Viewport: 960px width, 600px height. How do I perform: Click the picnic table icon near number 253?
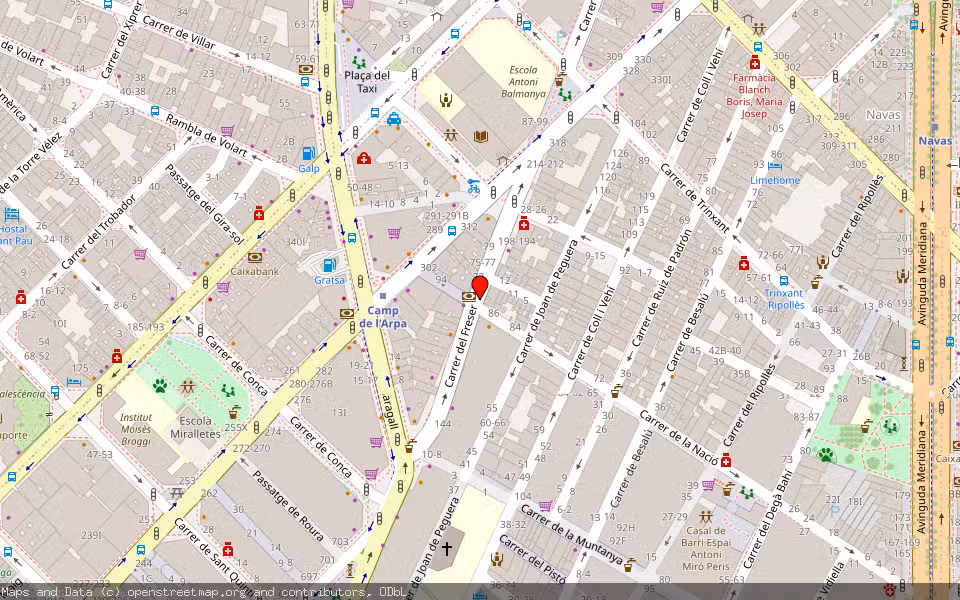178,492
